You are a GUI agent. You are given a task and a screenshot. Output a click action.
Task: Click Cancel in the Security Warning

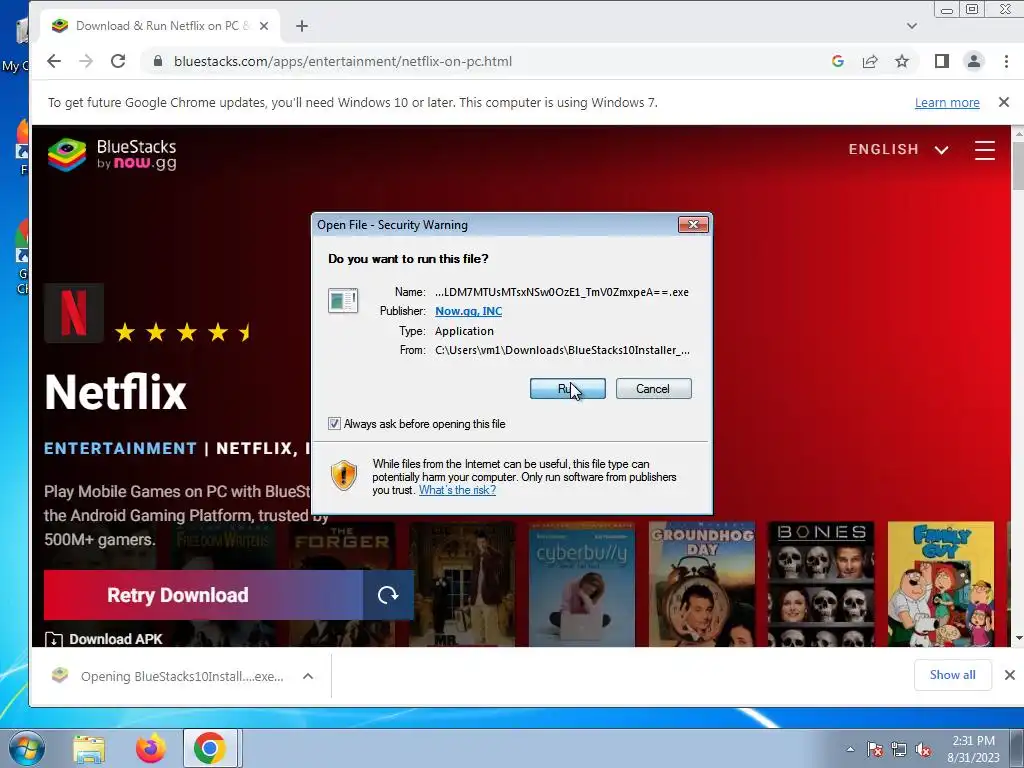(x=653, y=389)
